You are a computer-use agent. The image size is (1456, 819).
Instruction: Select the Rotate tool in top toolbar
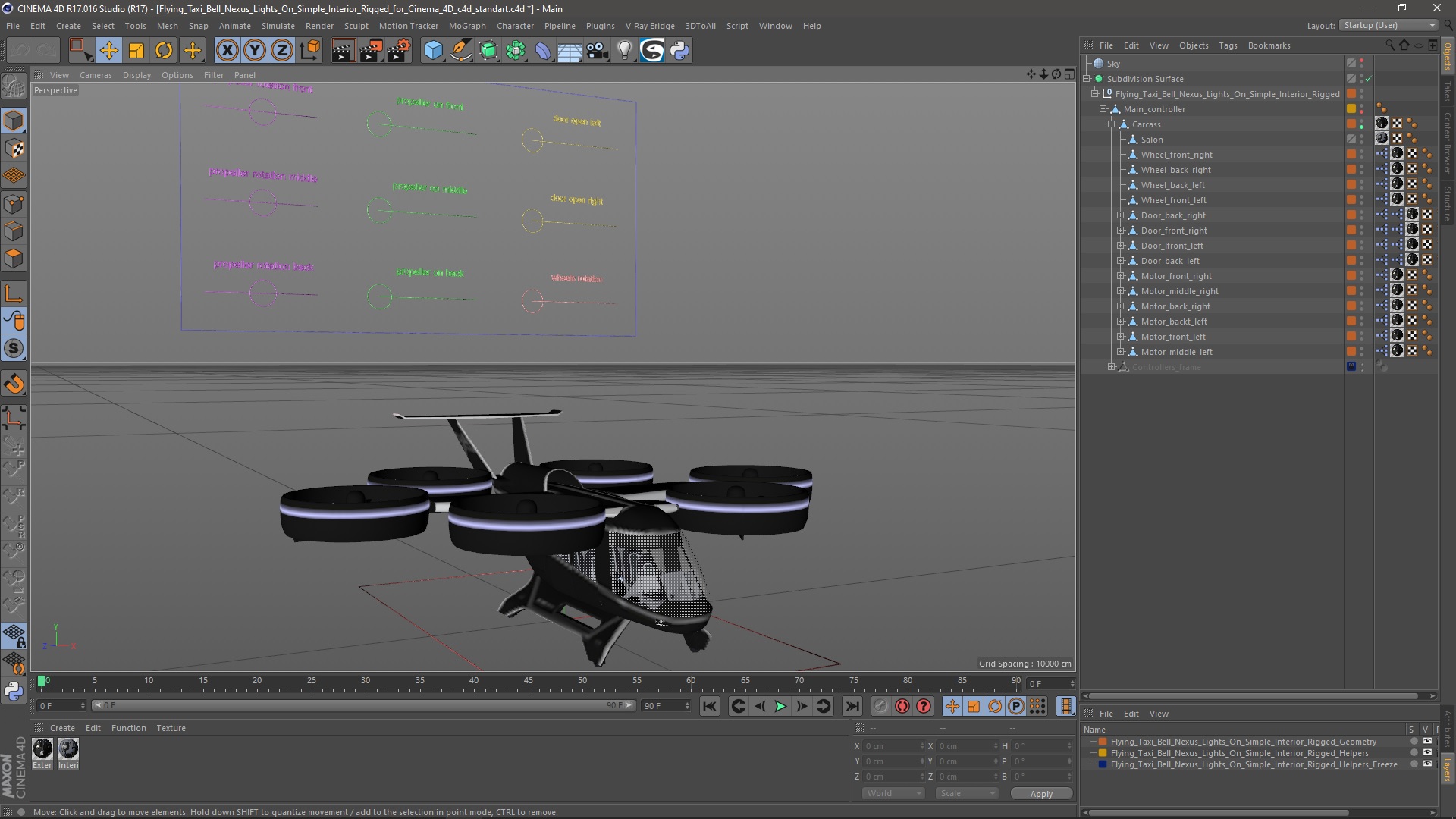[x=164, y=50]
